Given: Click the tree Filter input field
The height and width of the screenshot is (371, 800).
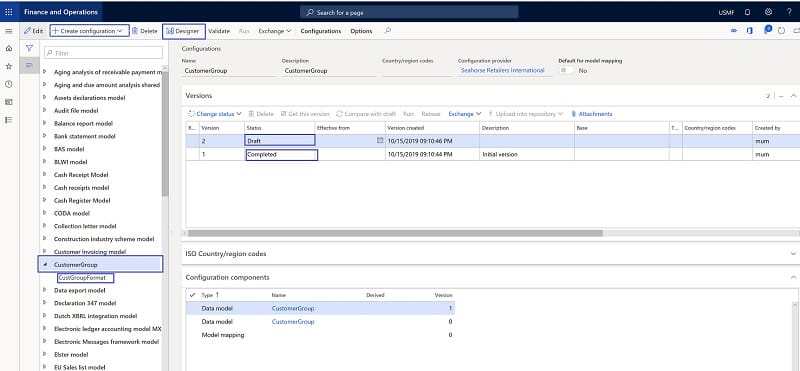Looking at the screenshot, I should tap(104, 53).
